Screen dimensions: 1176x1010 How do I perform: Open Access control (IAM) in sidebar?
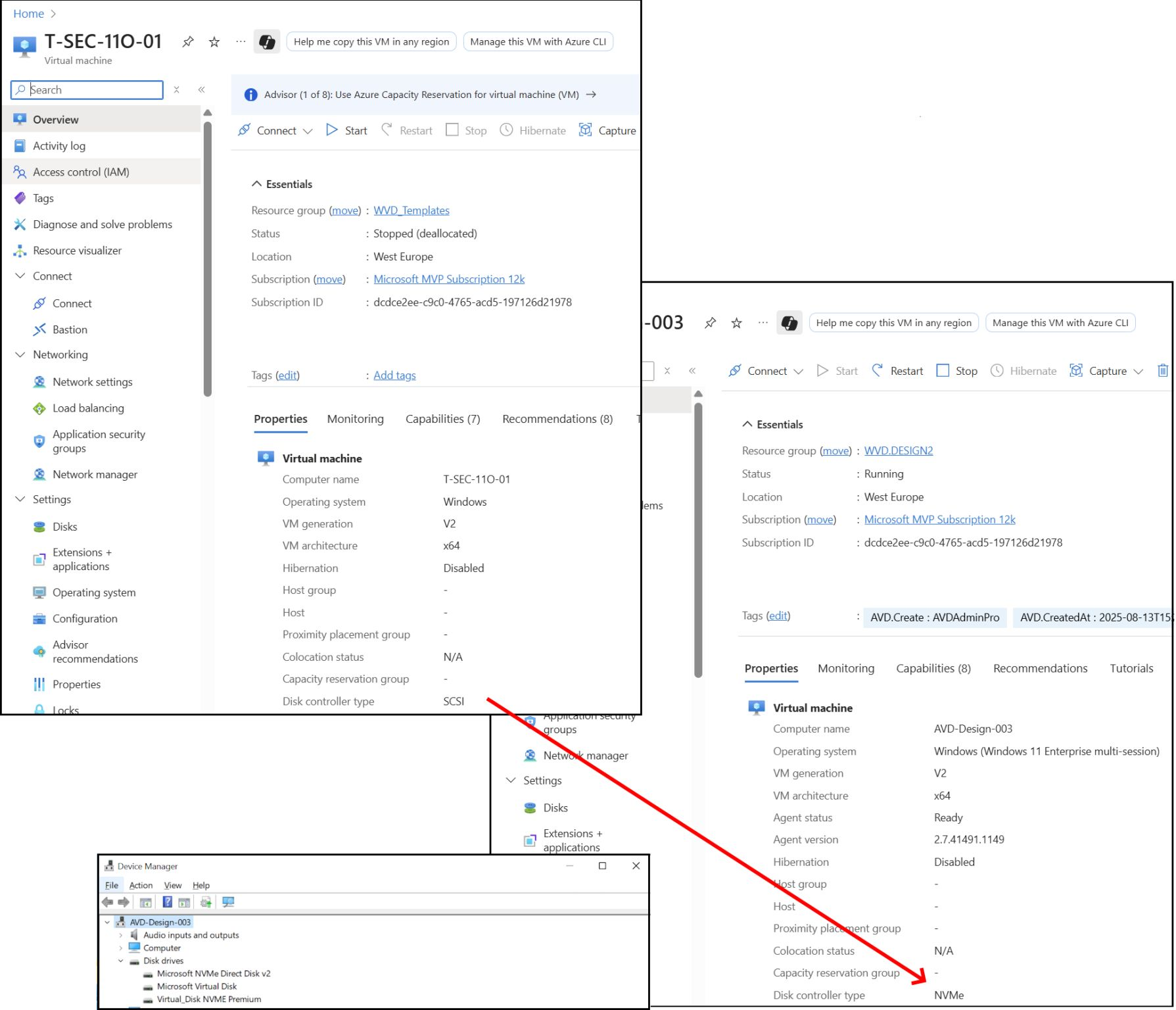(81, 172)
